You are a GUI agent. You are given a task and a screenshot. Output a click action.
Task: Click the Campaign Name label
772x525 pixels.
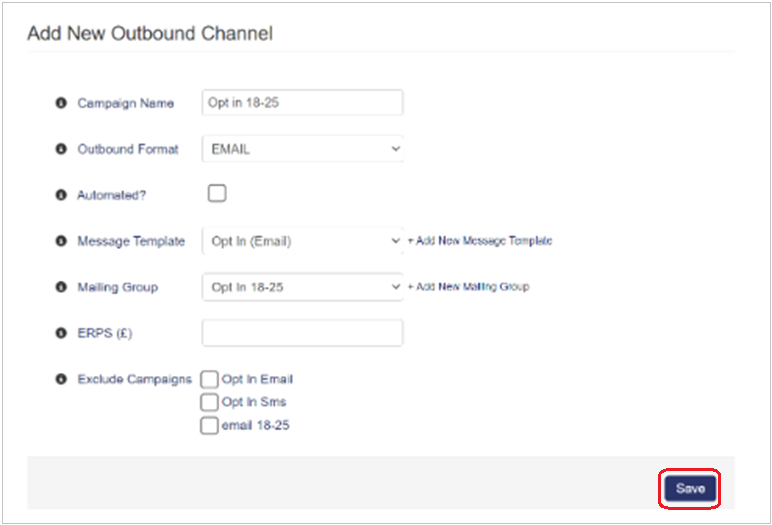tap(126, 103)
